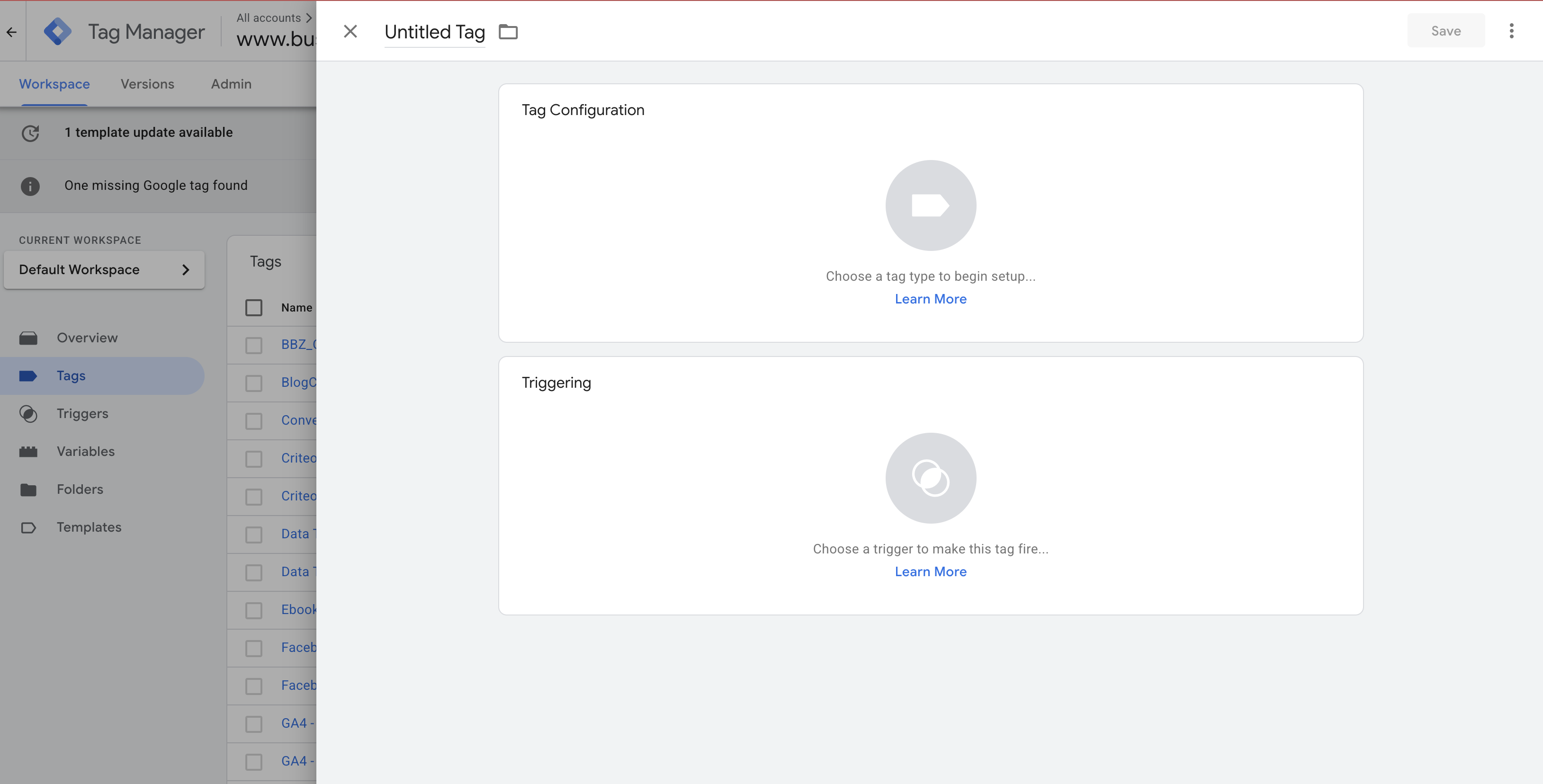Click the Save button
The width and height of the screenshot is (1543, 784).
1445,31
